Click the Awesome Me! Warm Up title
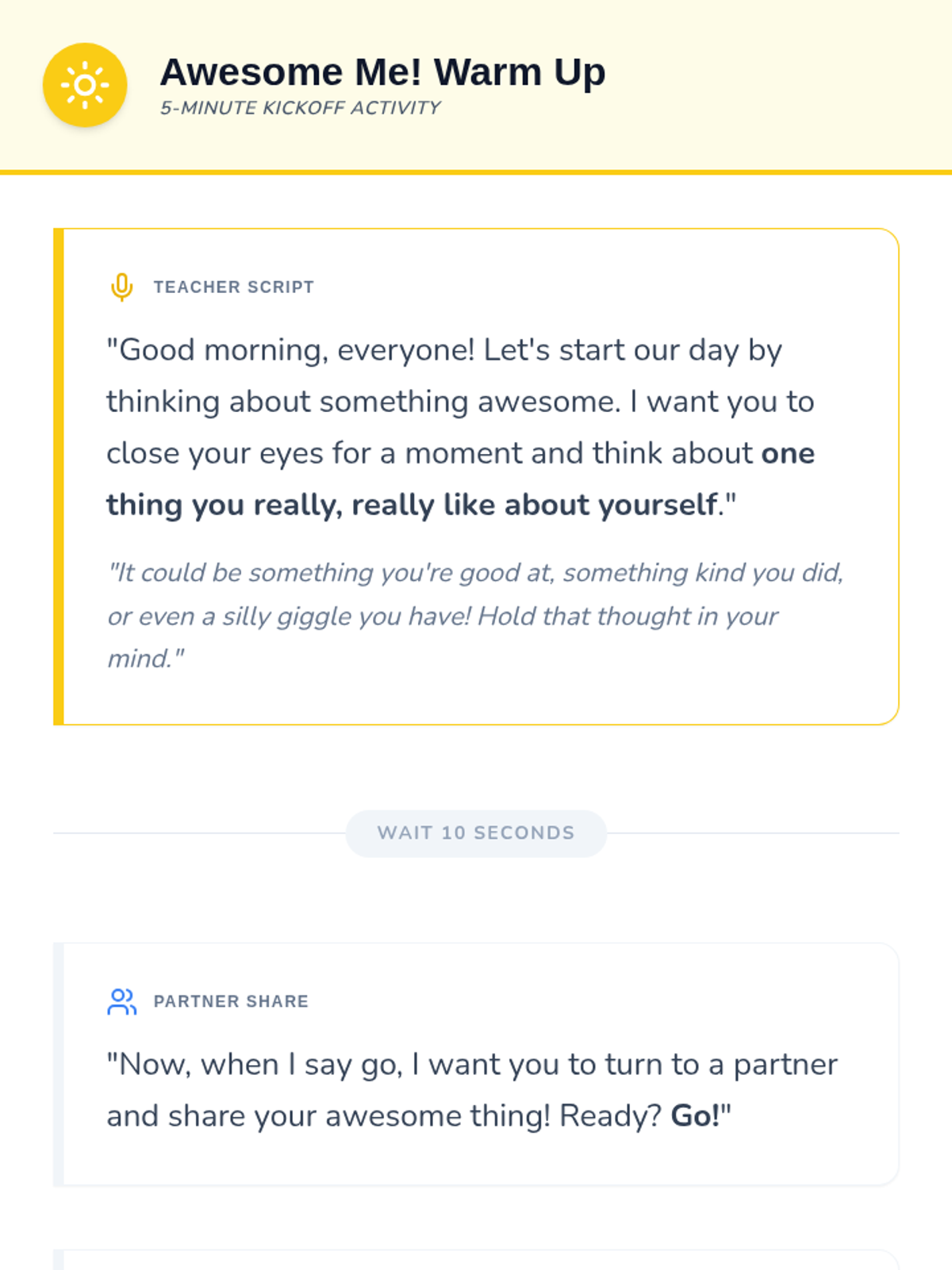The height and width of the screenshot is (1270, 952). tap(382, 72)
